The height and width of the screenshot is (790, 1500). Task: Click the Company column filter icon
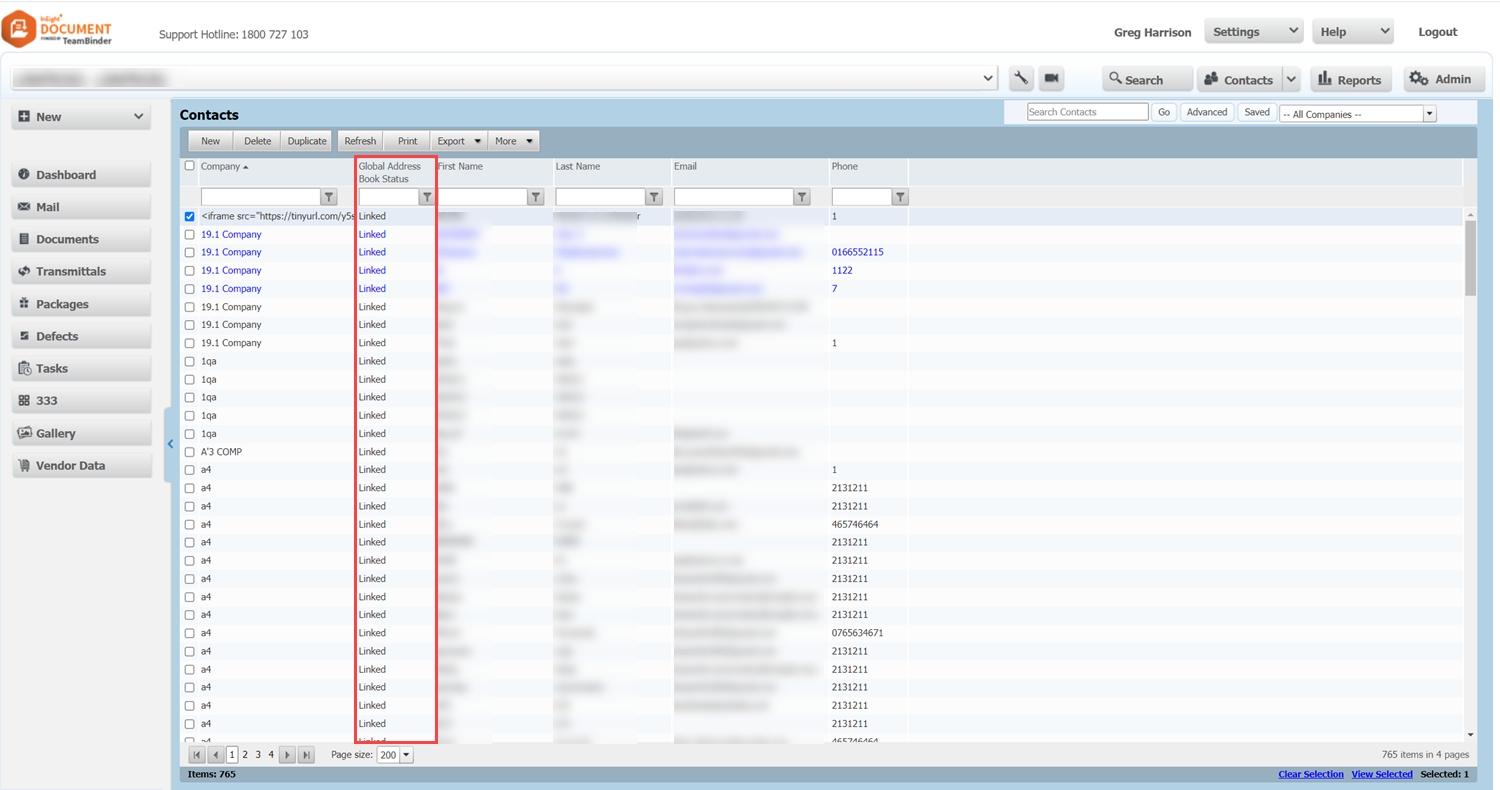pos(329,198)
